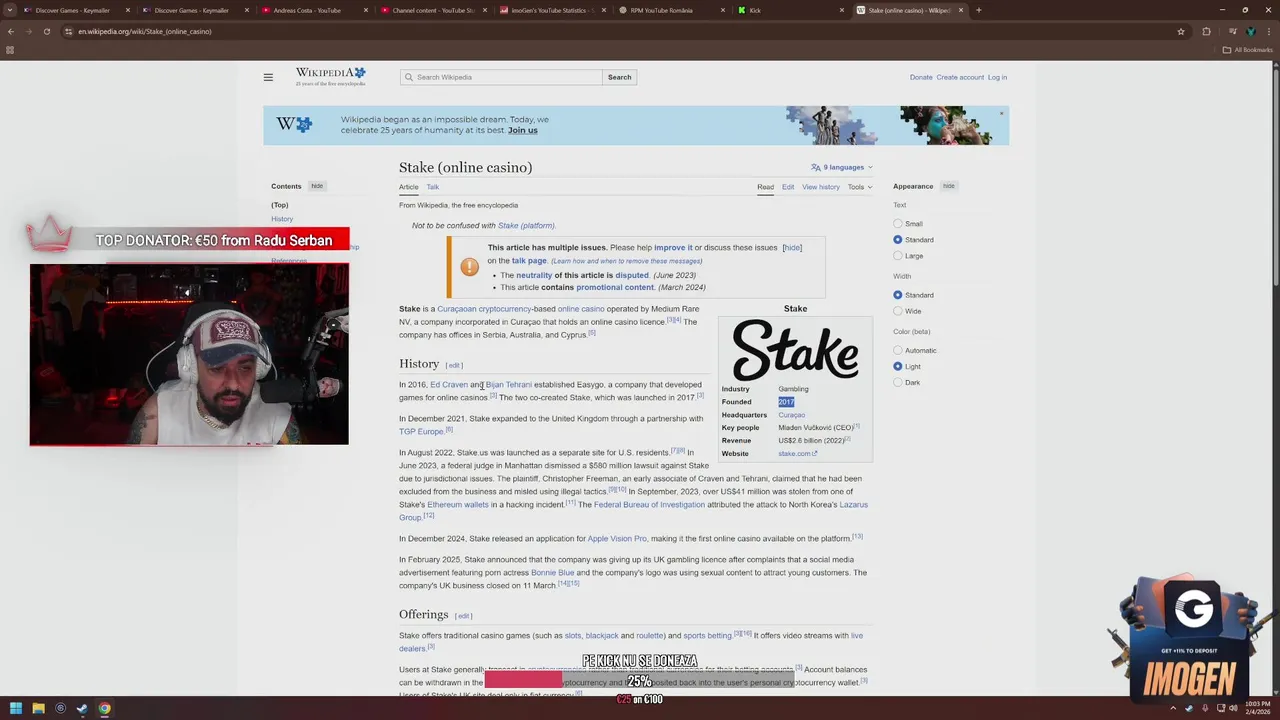Screen dimensions: 1280x720
Task: Click the browser address bar URL
Action: [x=145, y=31]
